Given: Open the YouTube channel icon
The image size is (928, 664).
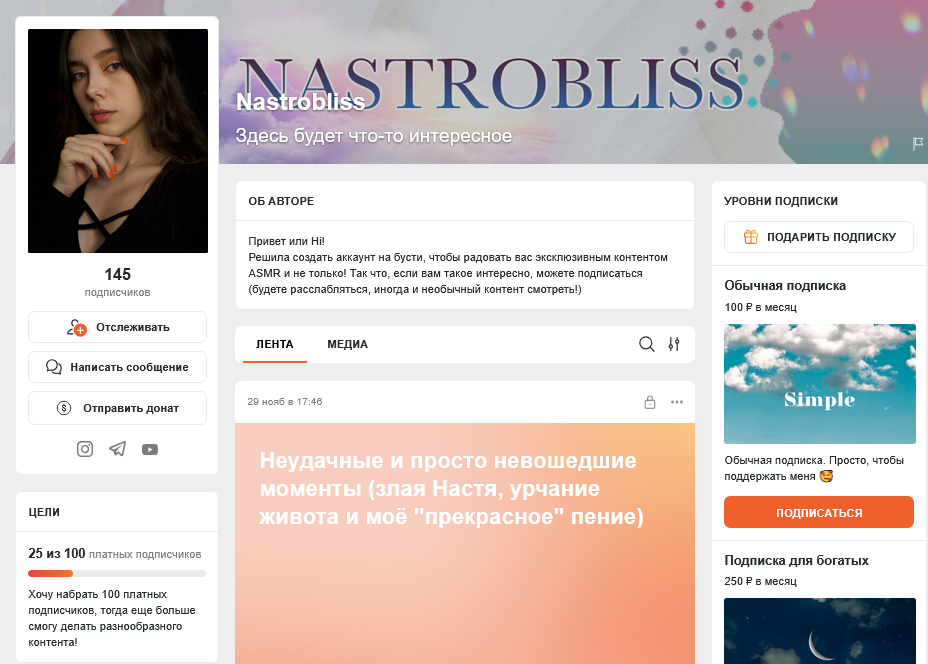Looking at the screenshot, I should tap(150, 450).
